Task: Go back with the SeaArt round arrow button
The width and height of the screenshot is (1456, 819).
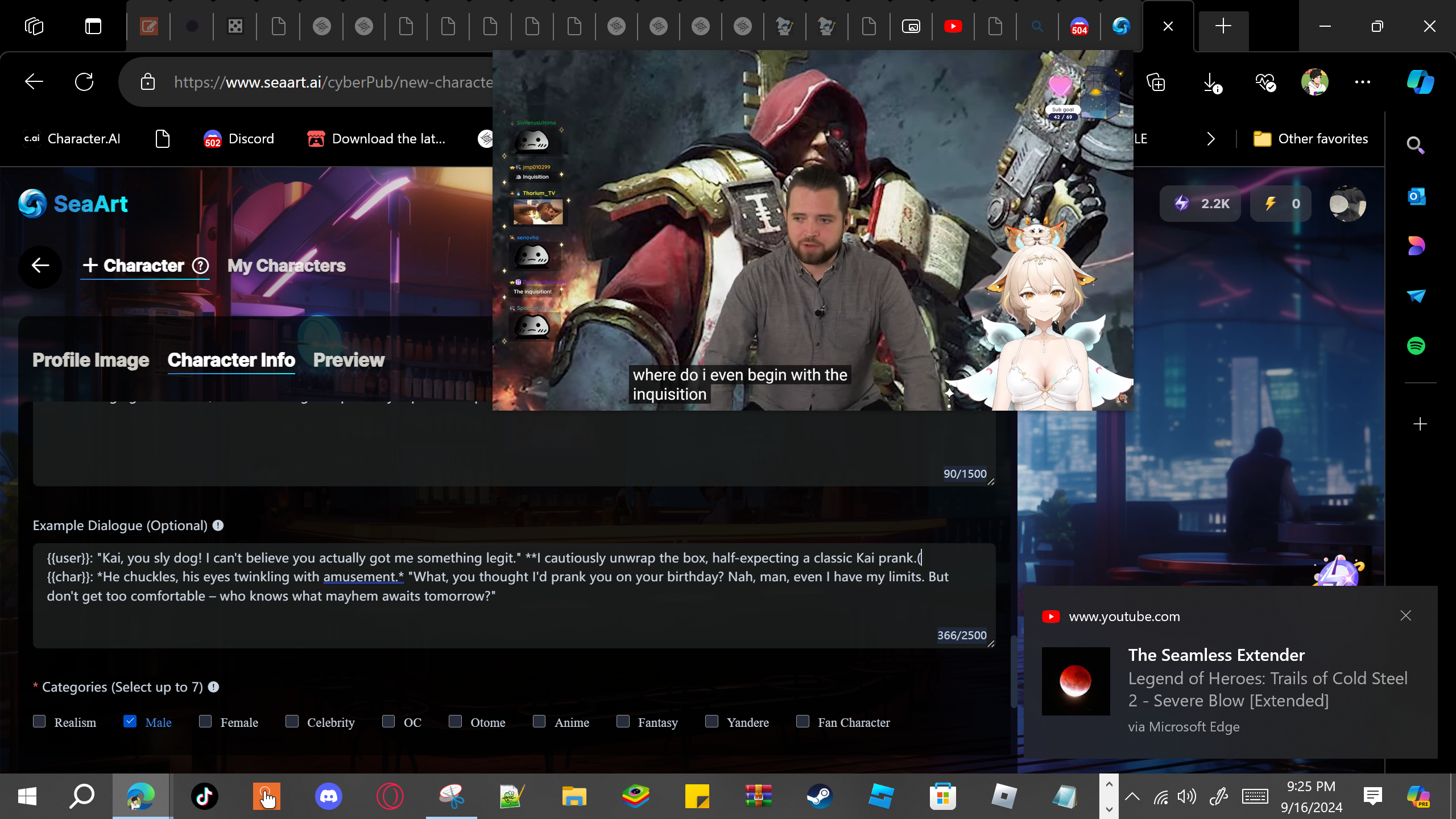Action: tap(40, 266)
